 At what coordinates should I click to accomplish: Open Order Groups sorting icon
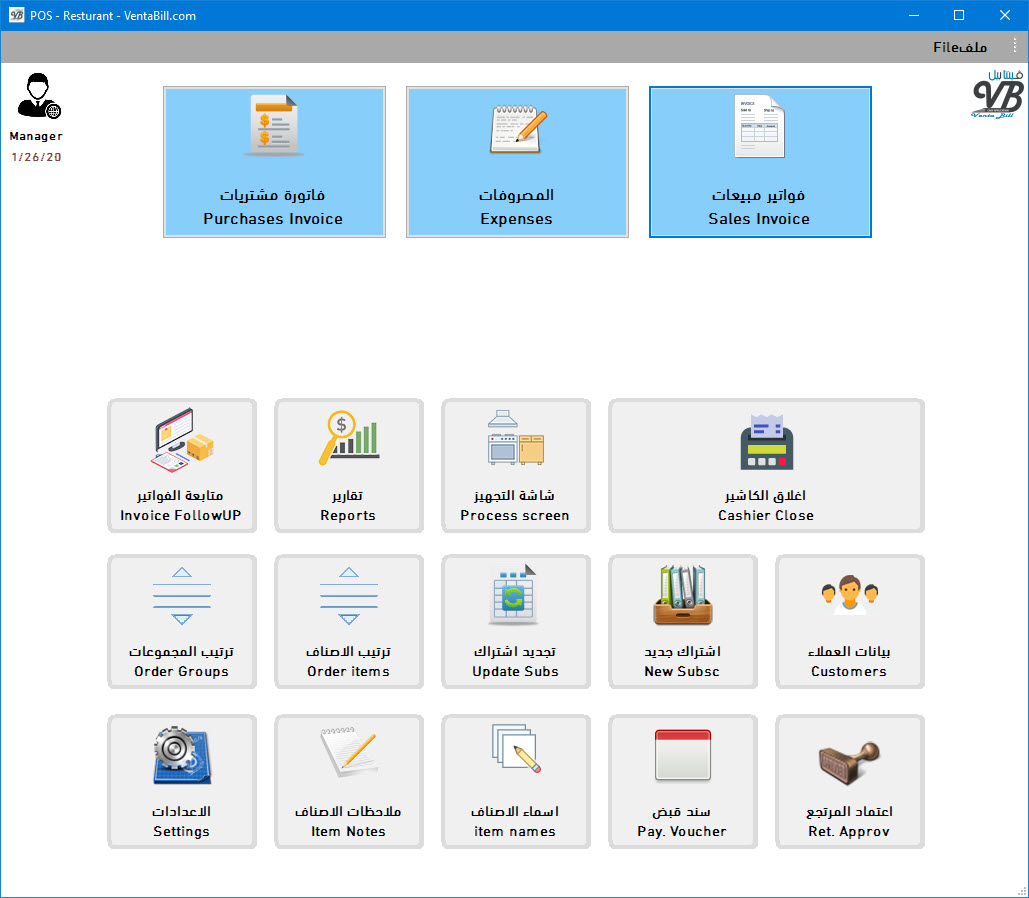pyautogui.click(x=182, y=596)
